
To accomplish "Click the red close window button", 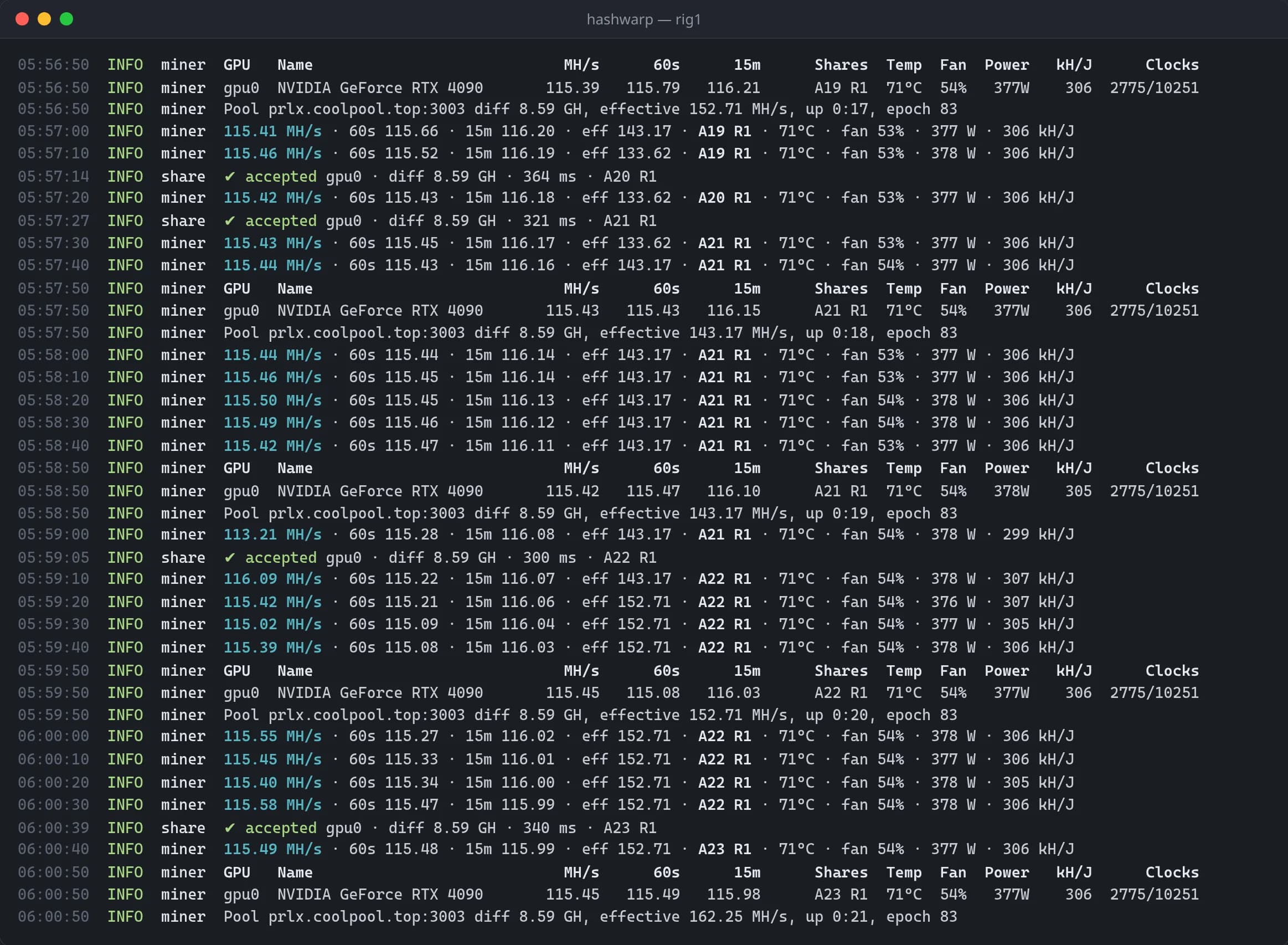I will point(22,19).
